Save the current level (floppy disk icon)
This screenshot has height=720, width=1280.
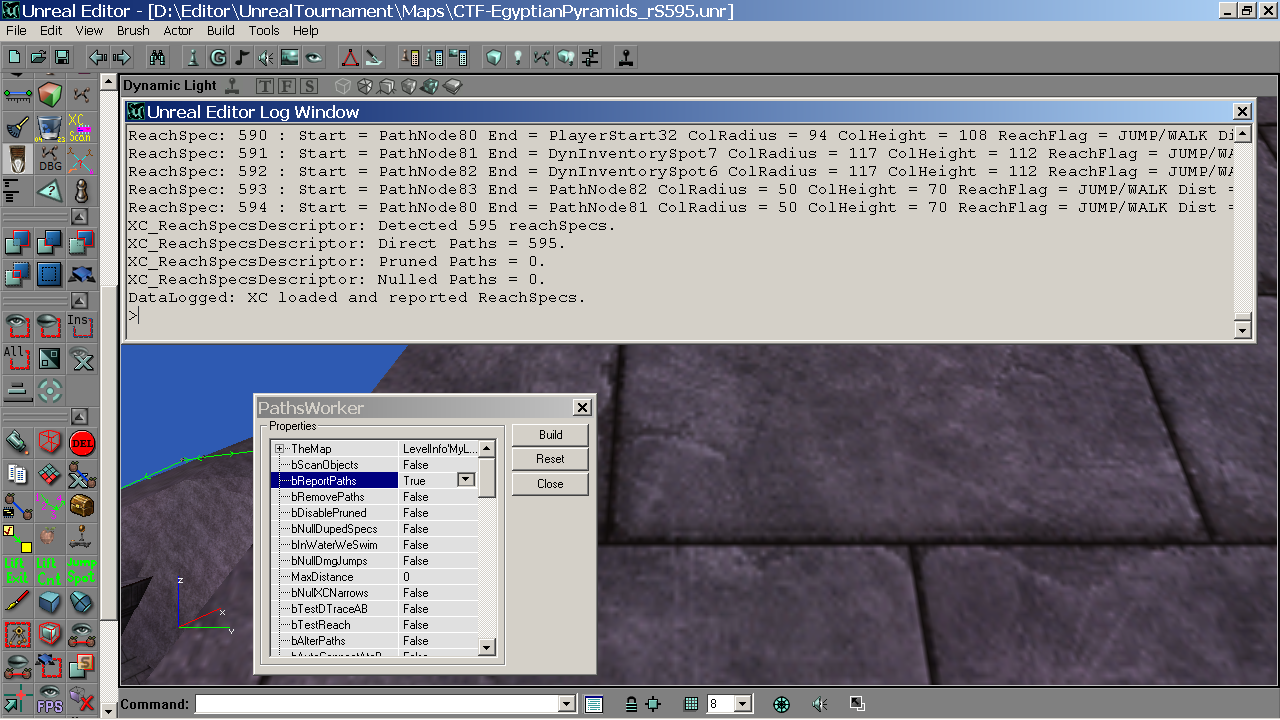[x=61, y=57]
